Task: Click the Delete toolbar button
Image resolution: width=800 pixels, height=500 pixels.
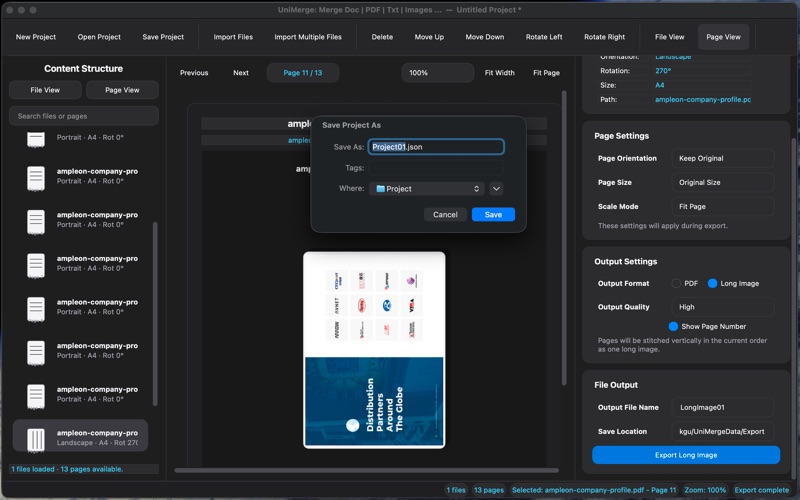Action: (382, 37)
